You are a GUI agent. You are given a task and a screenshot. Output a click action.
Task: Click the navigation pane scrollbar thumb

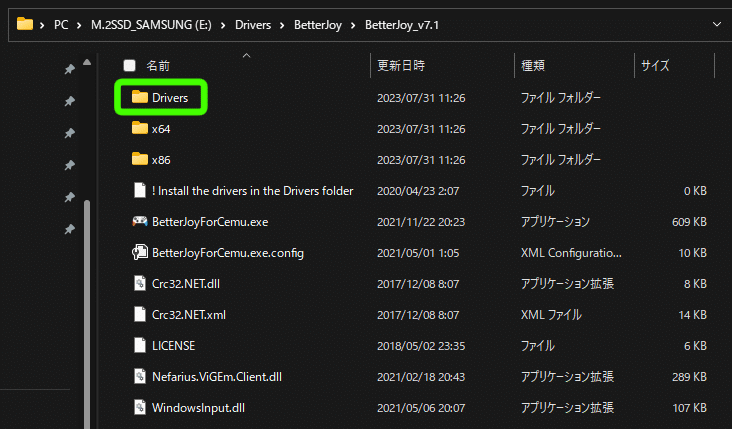coord(87,314)
